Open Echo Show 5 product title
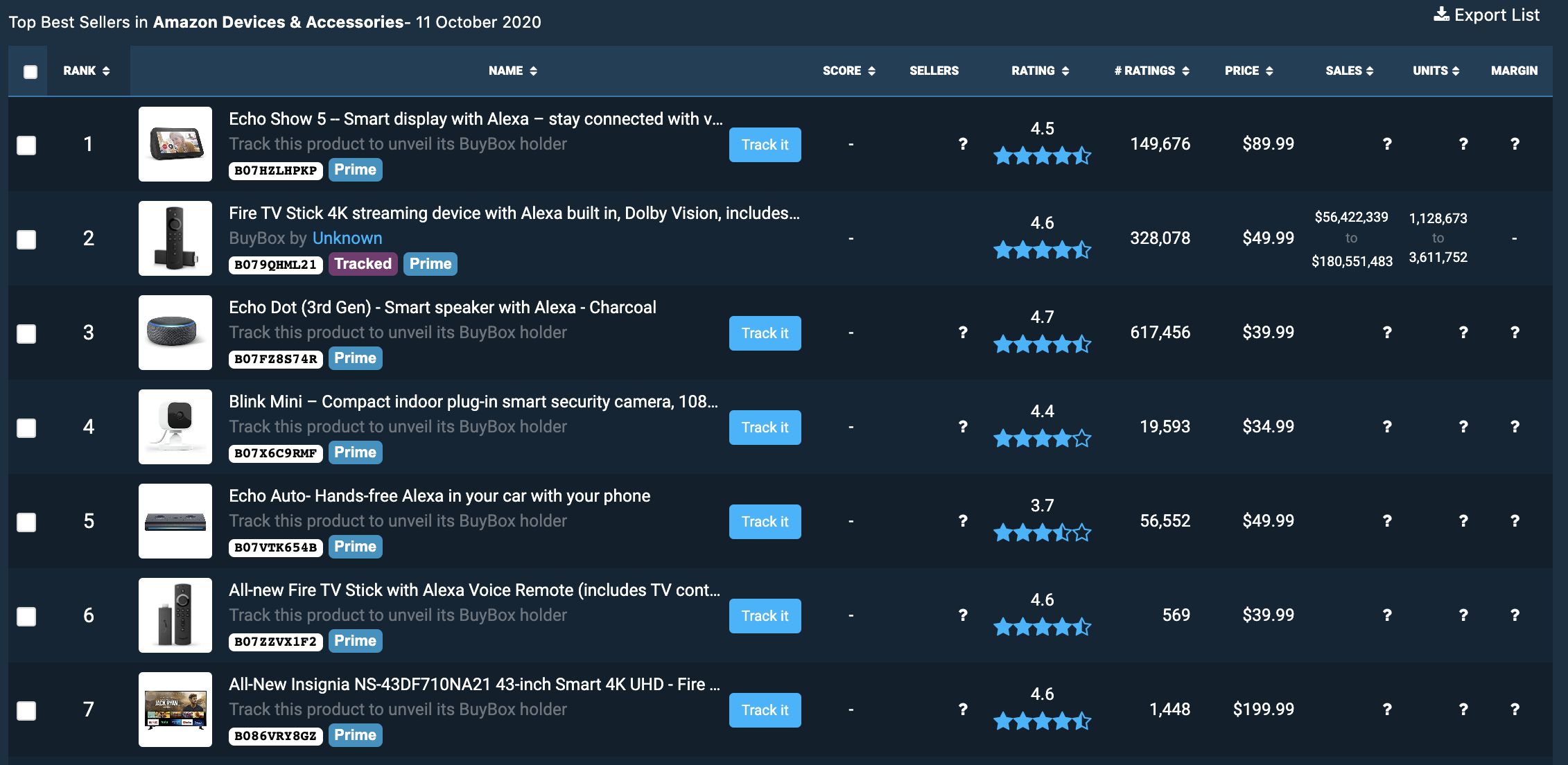1568x765 pixels. [476, 119]
